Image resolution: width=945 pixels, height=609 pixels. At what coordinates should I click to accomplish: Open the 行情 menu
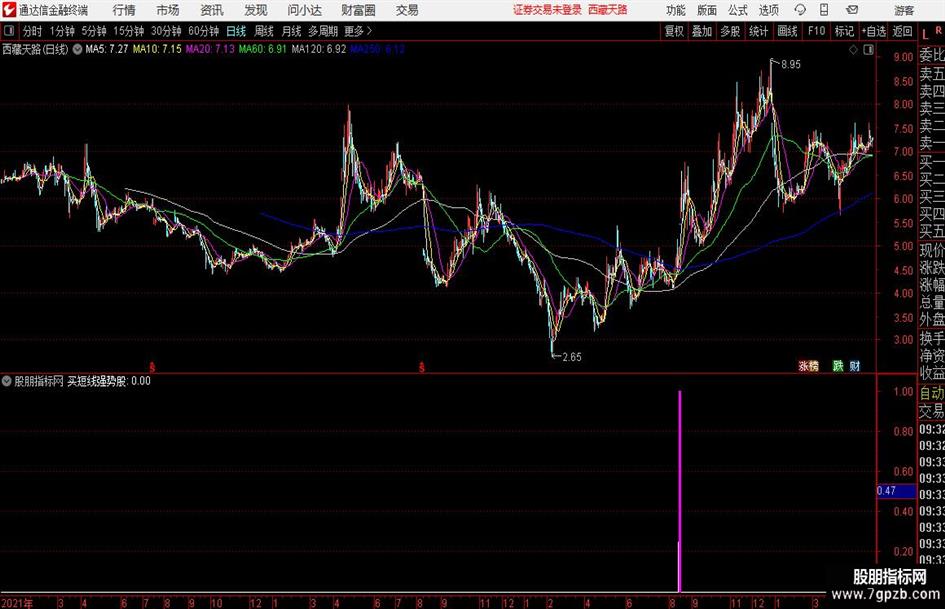[x=124, y=10]
